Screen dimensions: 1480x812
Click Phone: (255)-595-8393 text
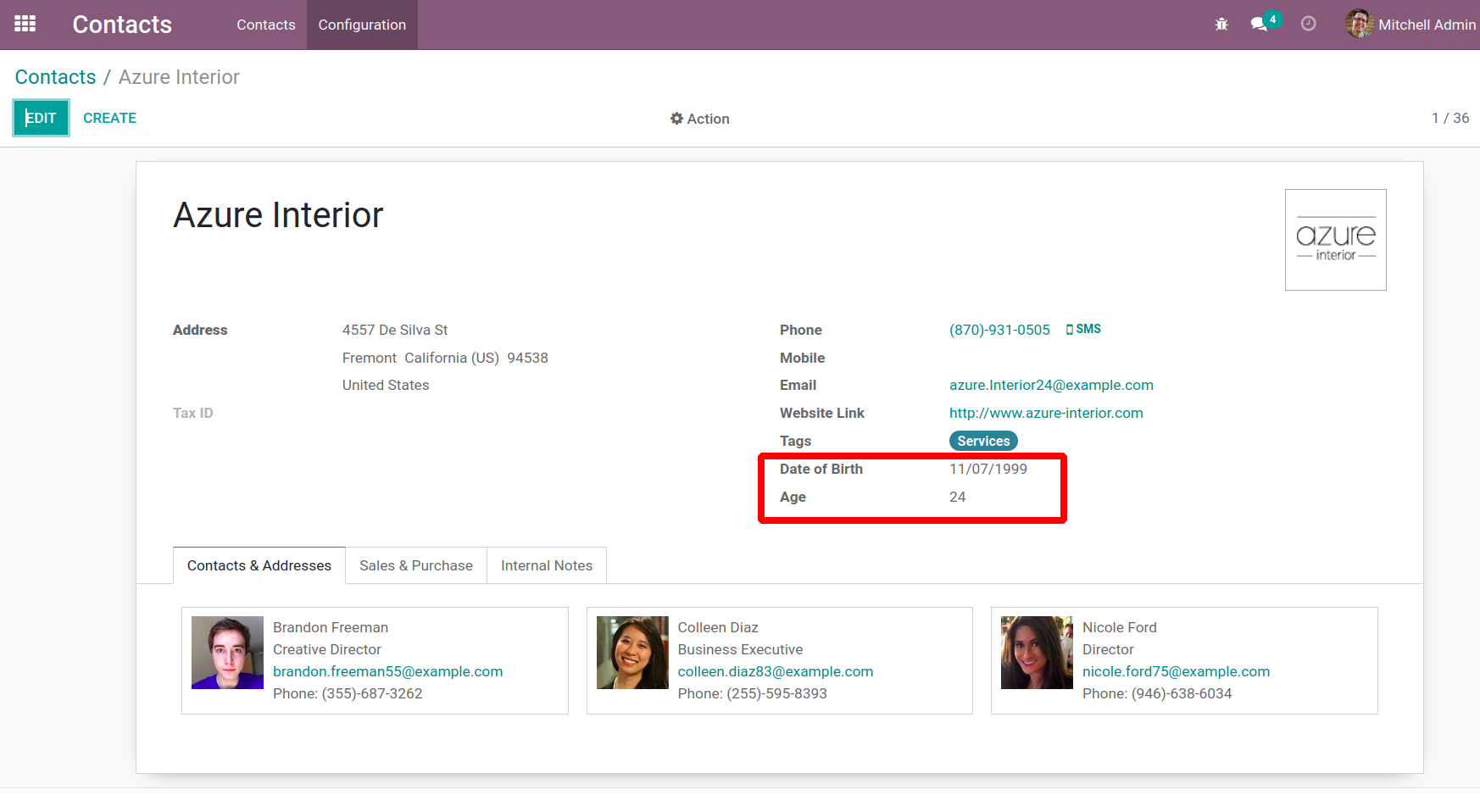coord(752,693)
